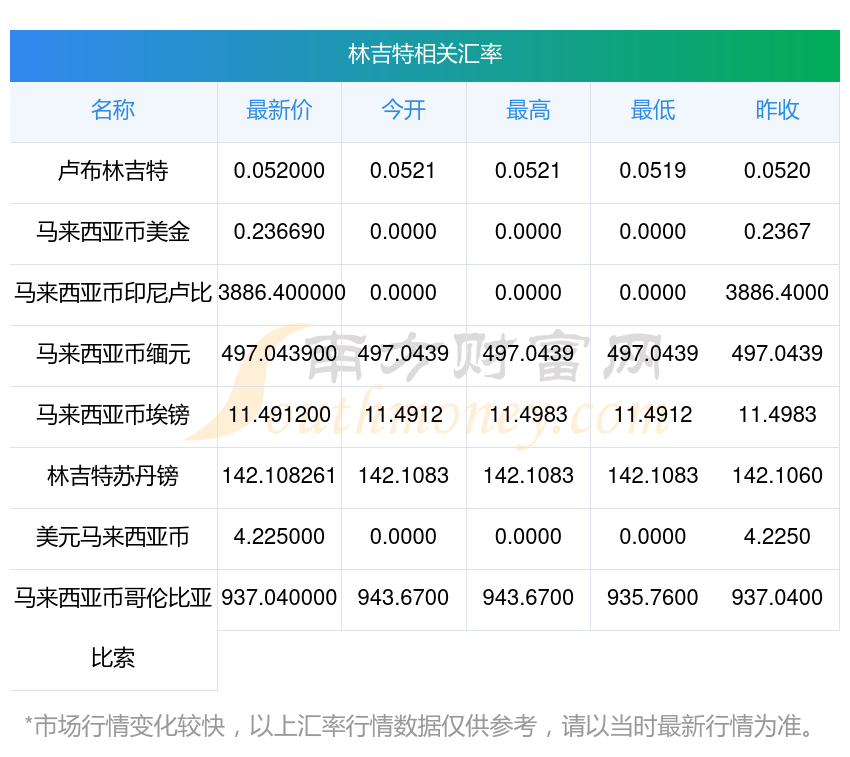Select the lowest value 935.7600
Image resolution: width=850 pixels, height=757 pixels.
(x=653, y=598)
